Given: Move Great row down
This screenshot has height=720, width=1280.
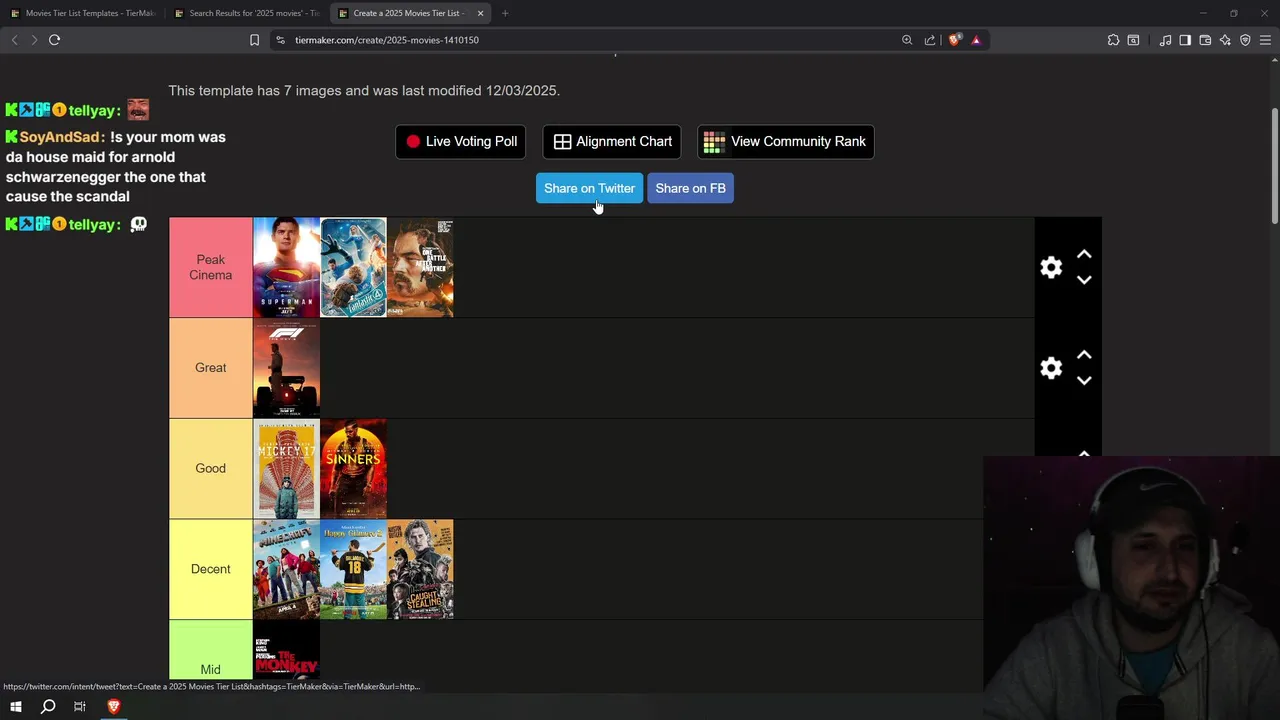Looking at the screenshot, I should (x=1084, y=380).
